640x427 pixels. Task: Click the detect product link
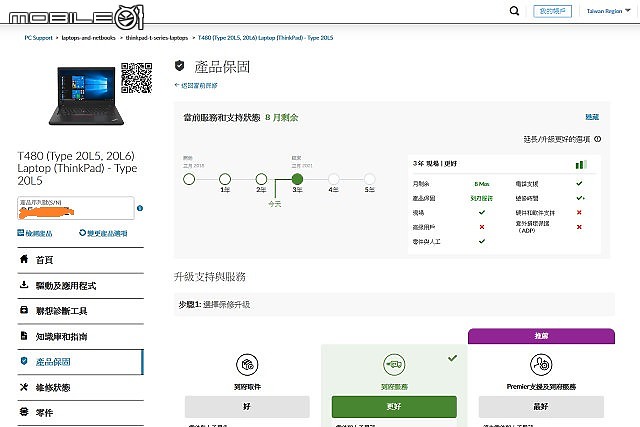35,233
